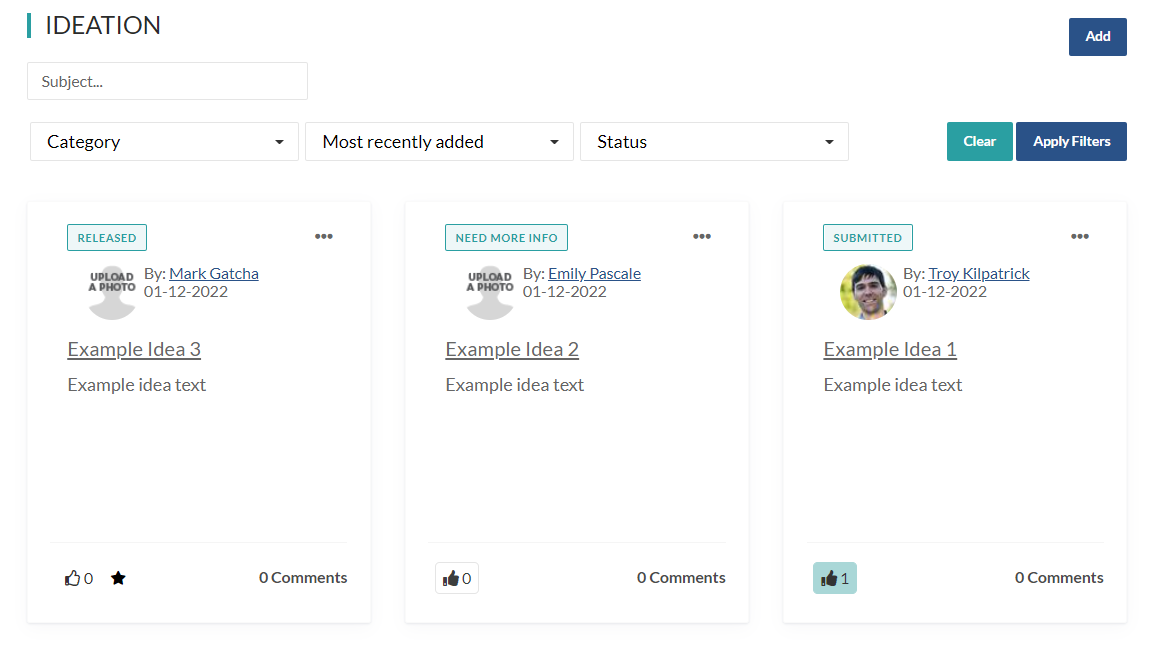Click the thumbs up on Example Idea 1
This screenshot has width=1151, height=650.
point(834,577)
